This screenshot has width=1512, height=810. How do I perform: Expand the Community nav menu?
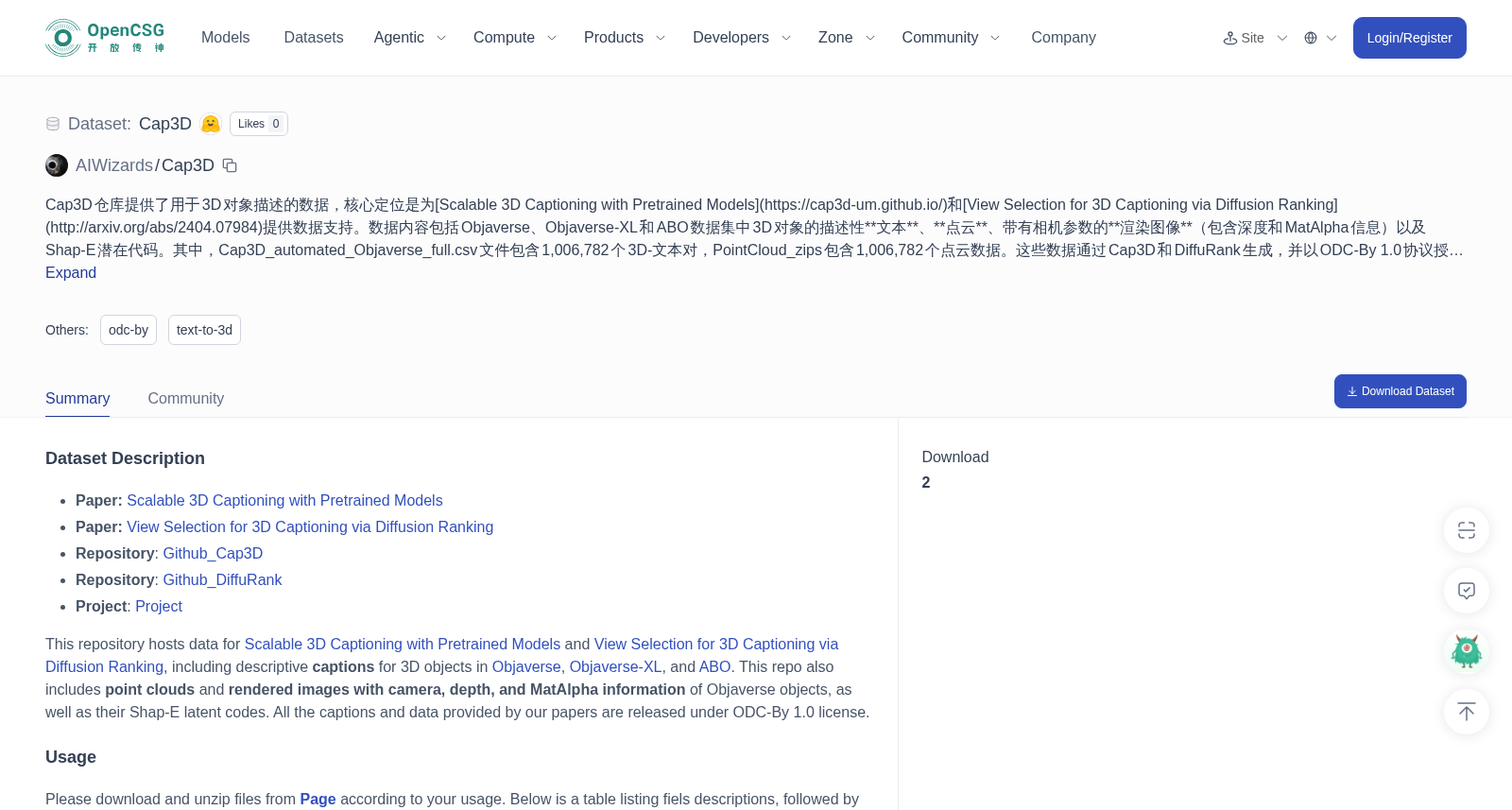point(951,38)
